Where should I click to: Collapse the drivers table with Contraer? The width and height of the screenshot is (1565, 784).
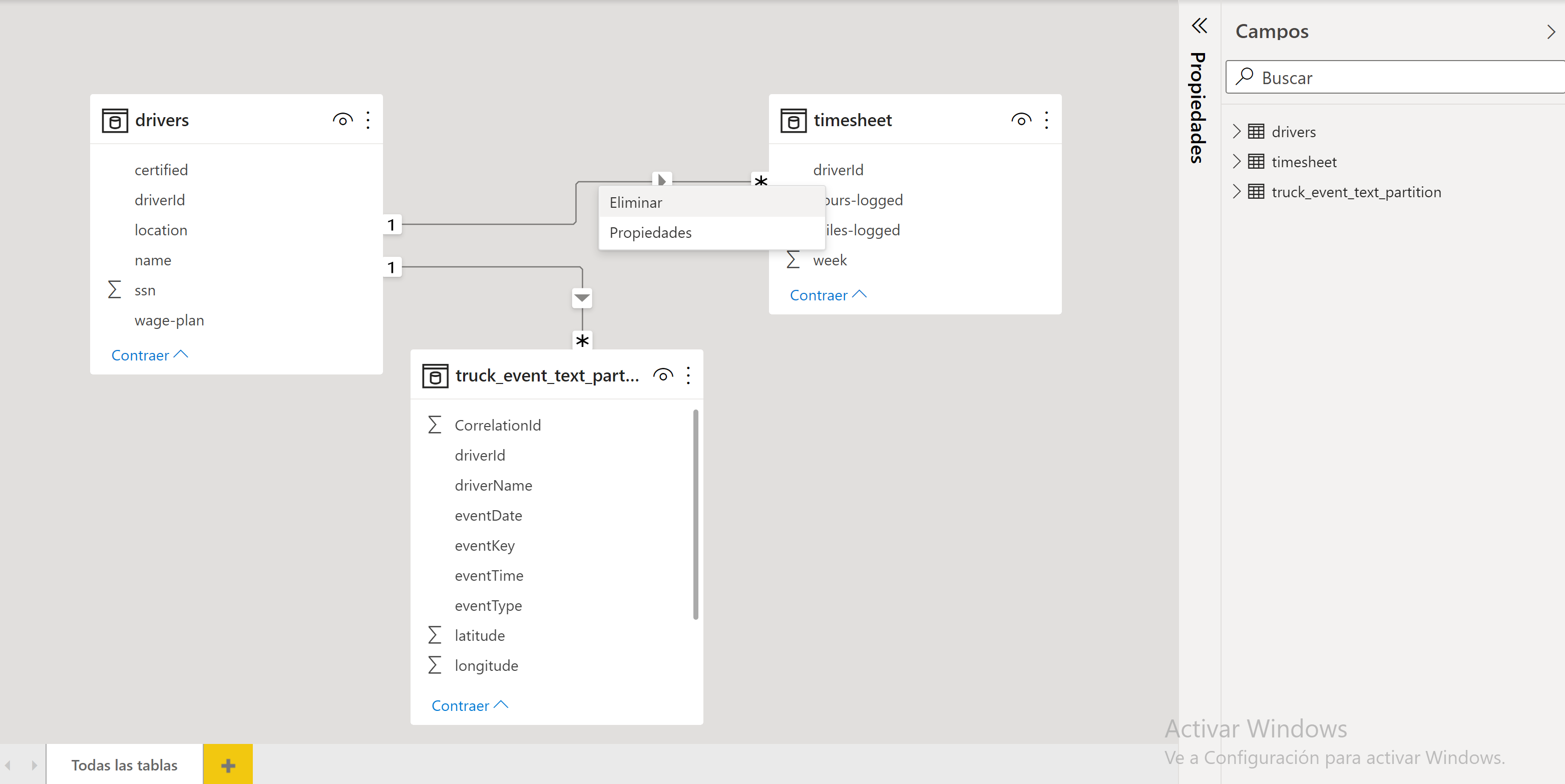(150, 355)
